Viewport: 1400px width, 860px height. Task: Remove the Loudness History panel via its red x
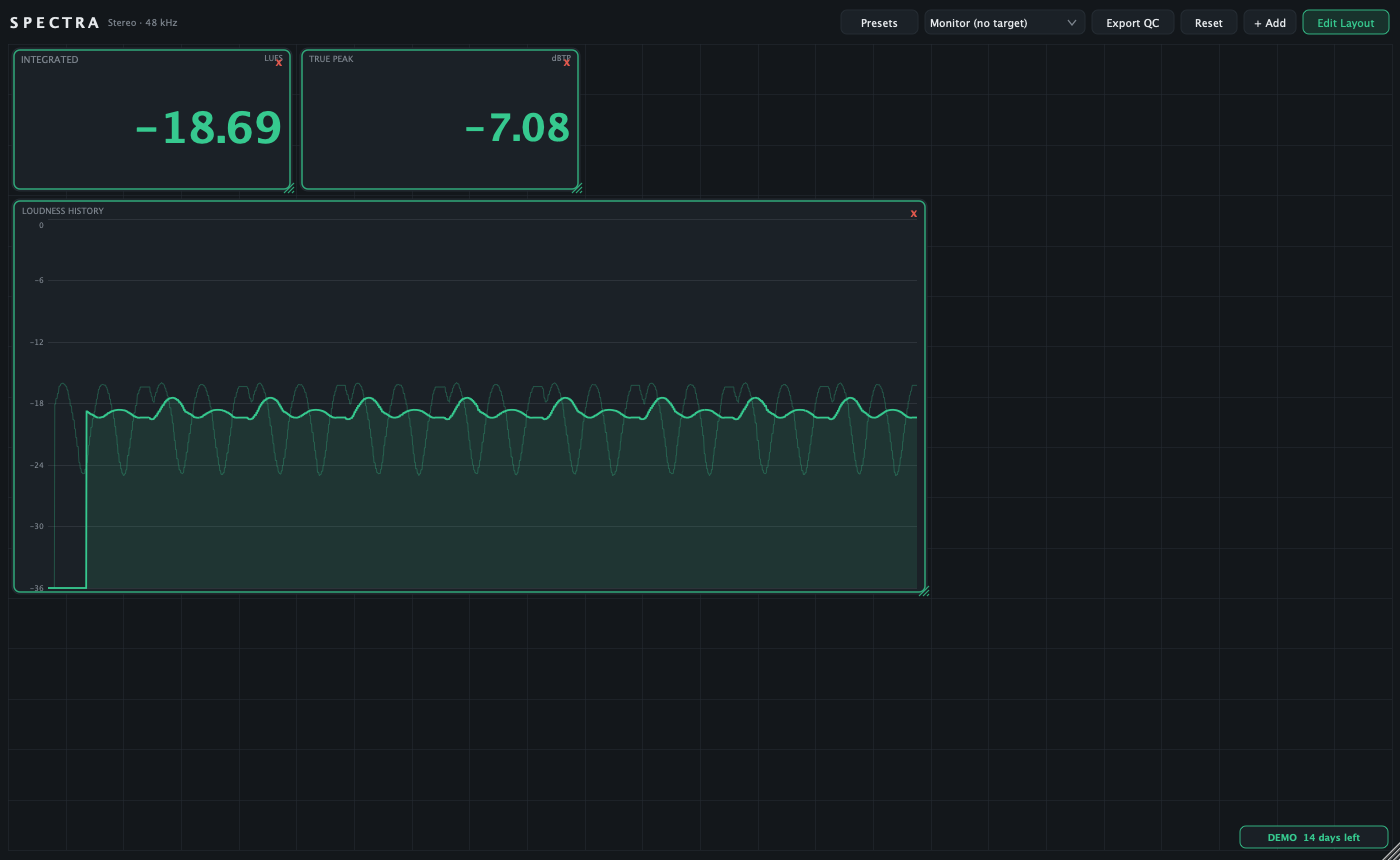[913, 213]
